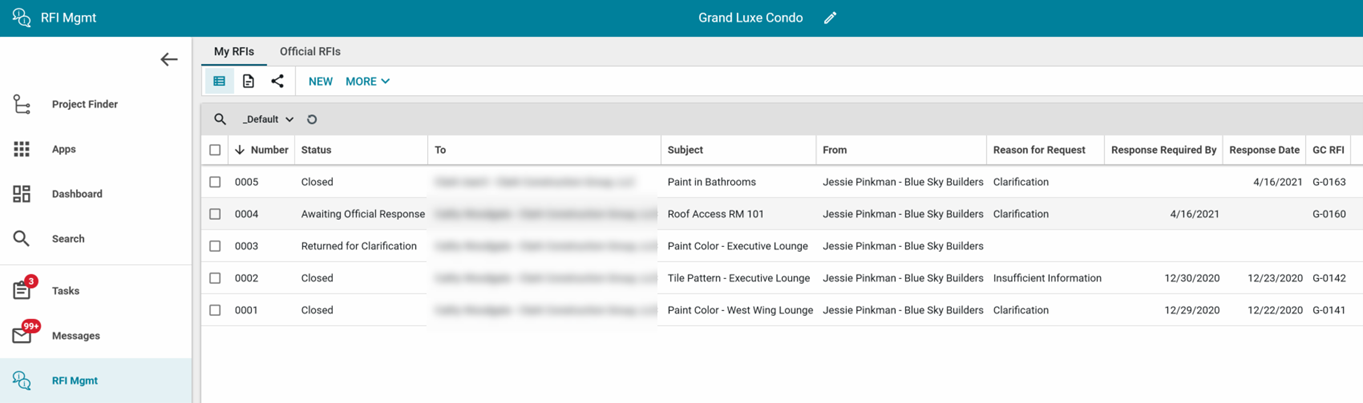The width and height of the screenshot is (1363, 403).
Task: Click the pencil edit icon beside Grand Luxe Condo
Action: tap(830, 18)
